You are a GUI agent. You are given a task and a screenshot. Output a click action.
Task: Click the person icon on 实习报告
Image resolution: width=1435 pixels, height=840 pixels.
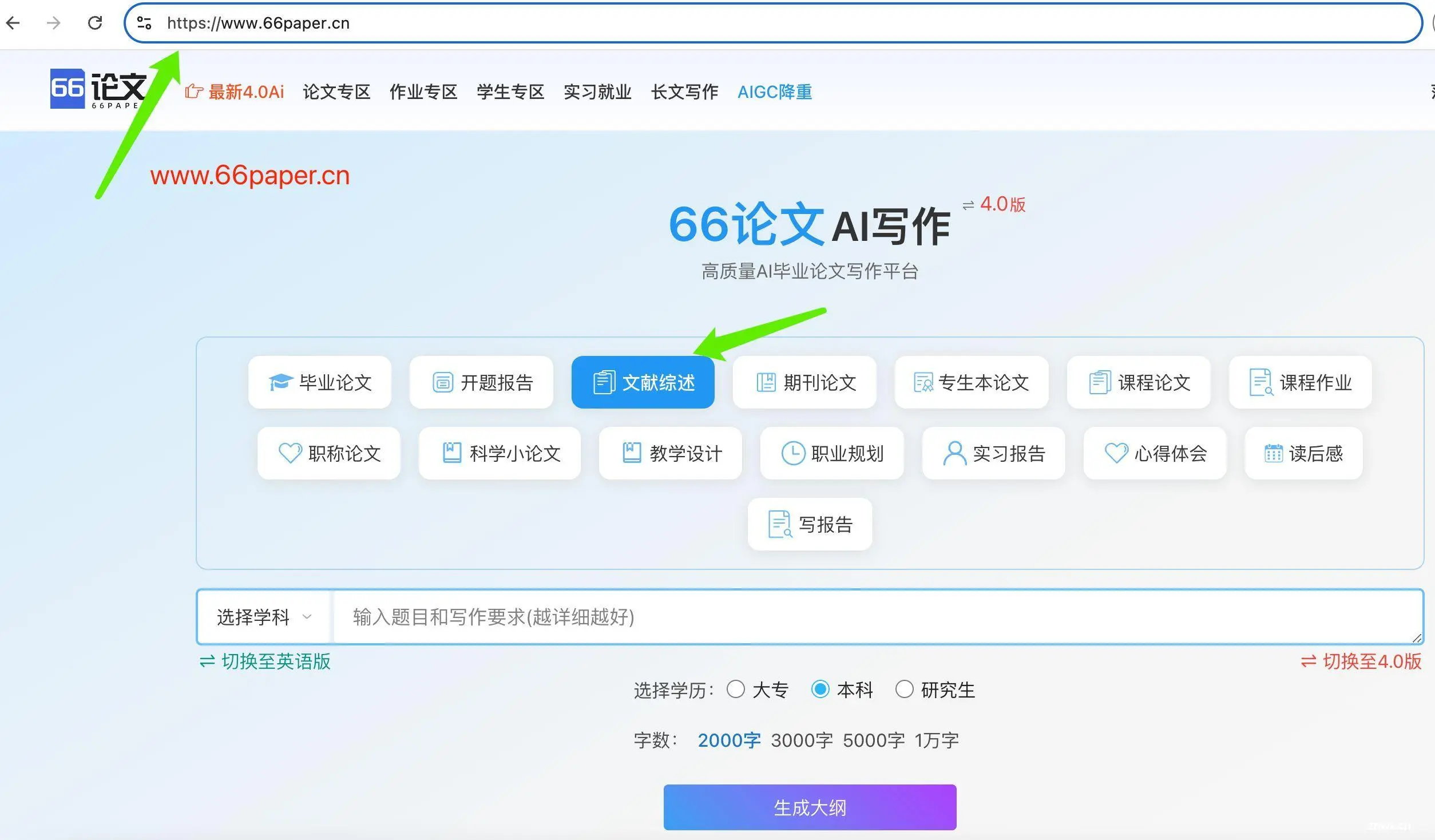click(x=954, y=453)
